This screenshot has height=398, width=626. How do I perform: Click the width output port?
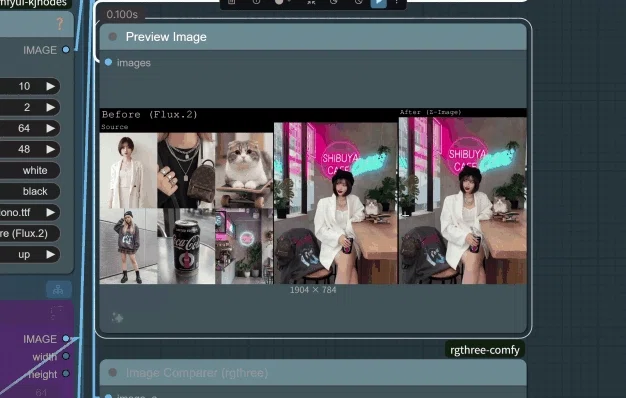[66, 356]
